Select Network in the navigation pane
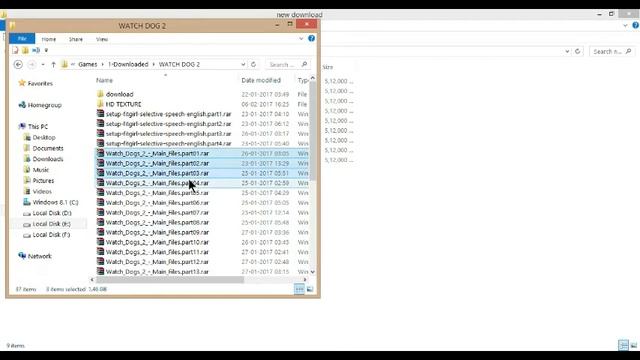Viewport: 640px width, 360px height. click(x=40, y=256)
